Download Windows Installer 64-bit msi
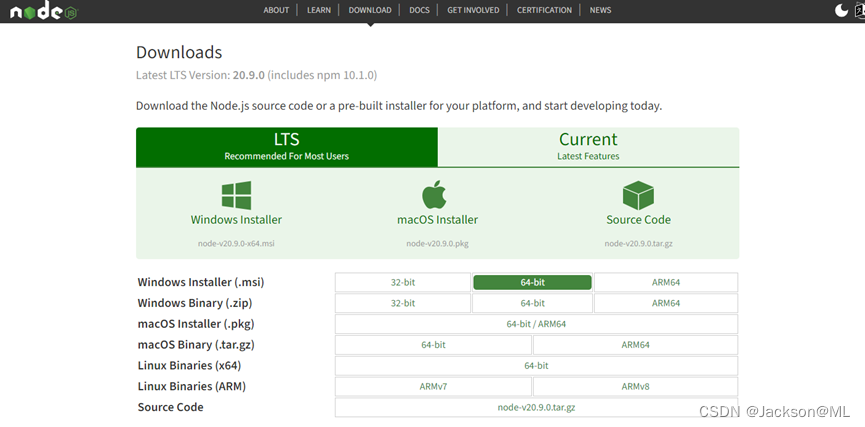 click(532, 282)
